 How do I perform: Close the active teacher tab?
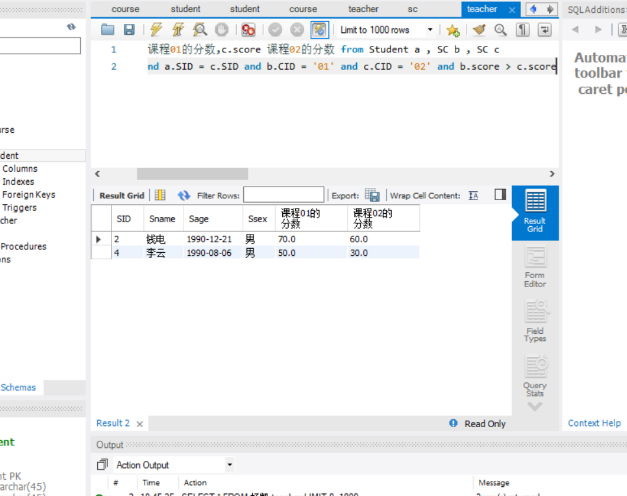pos(512,10)
